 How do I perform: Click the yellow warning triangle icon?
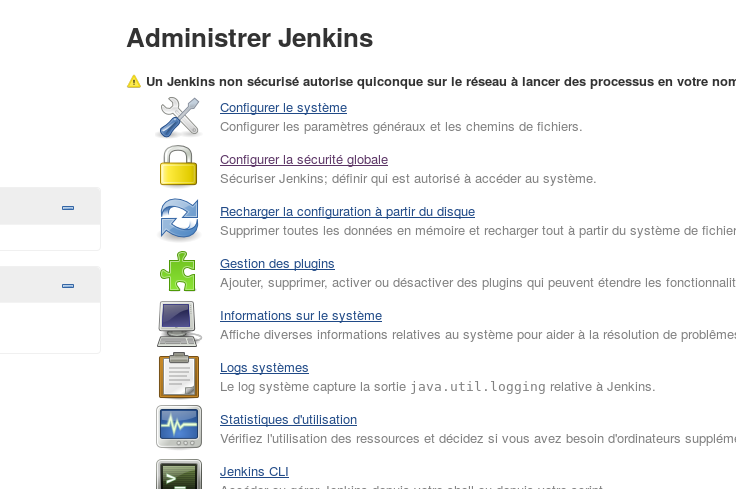(134, 82)
